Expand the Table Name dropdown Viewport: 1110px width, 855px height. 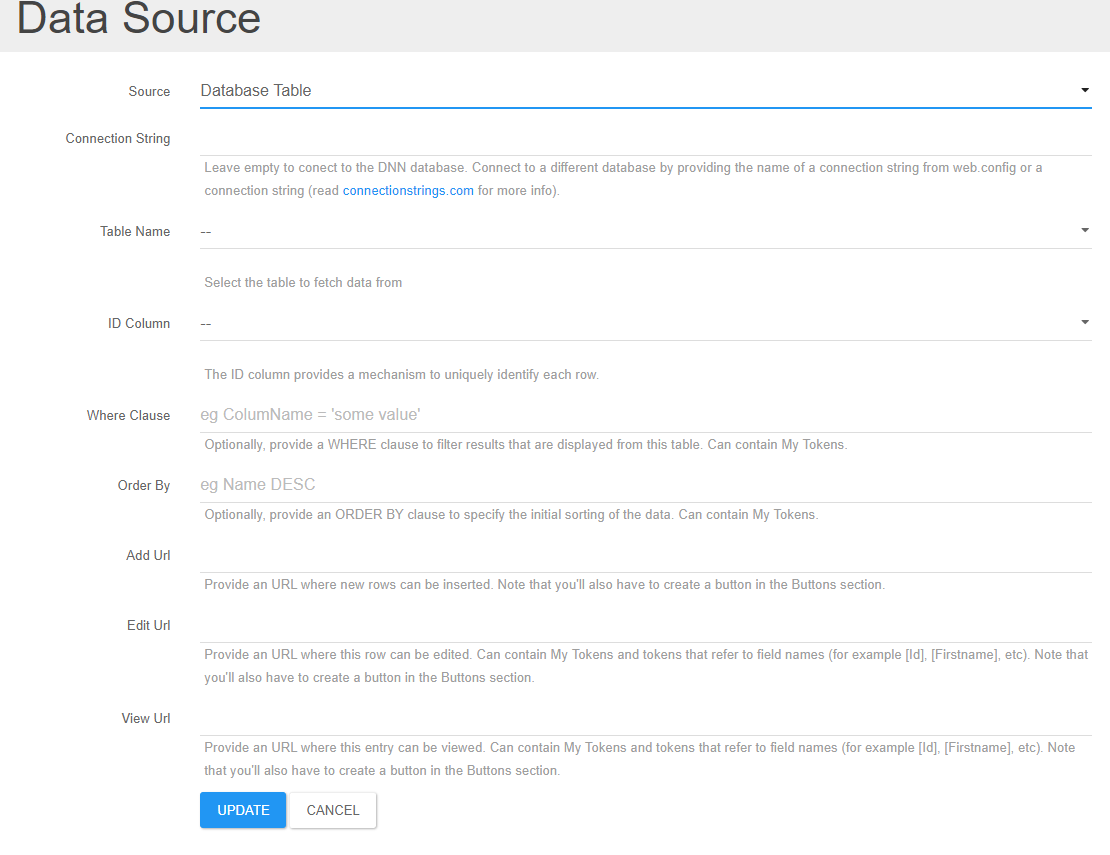coord(646,230)
